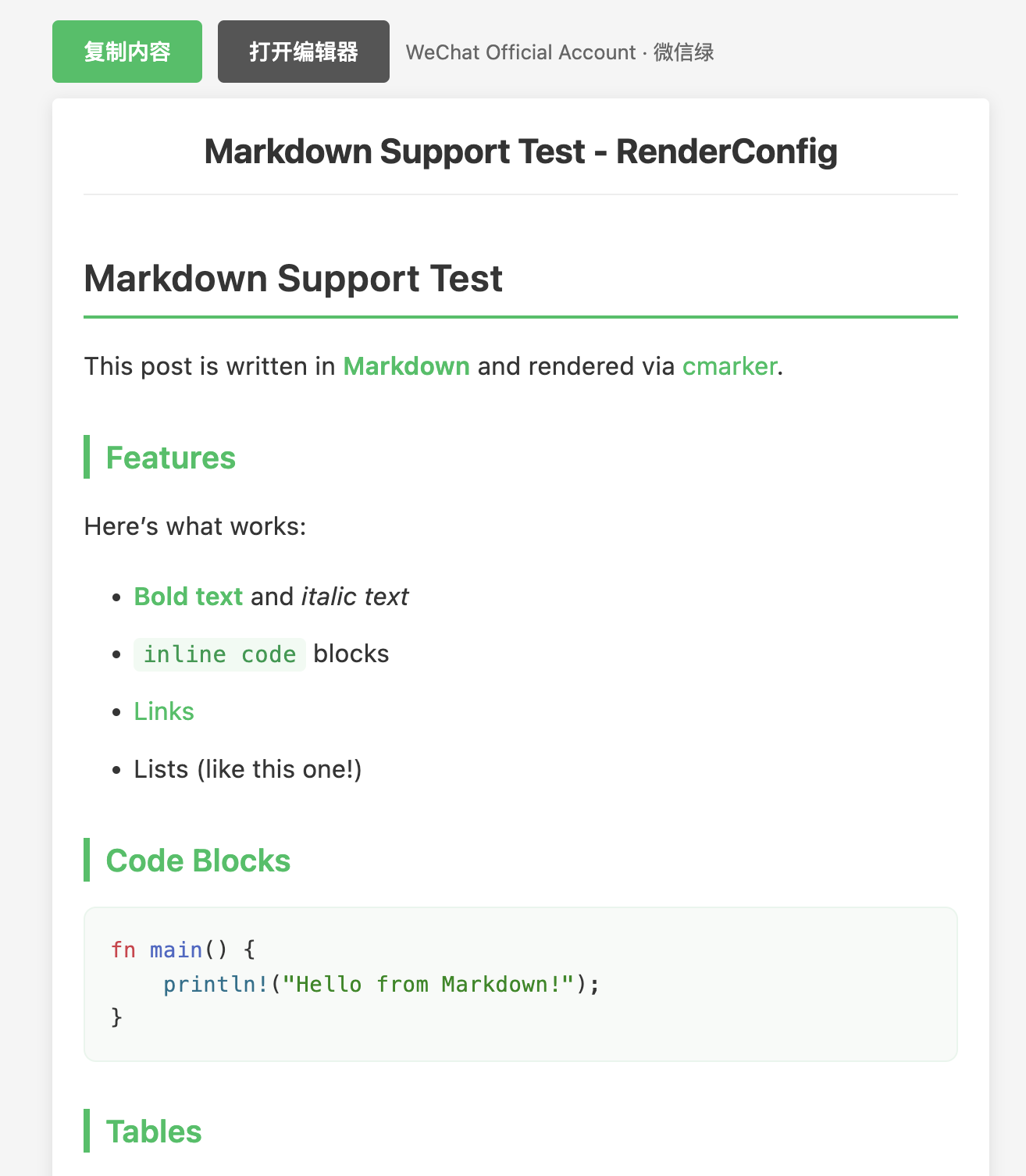This screenshot has height=1176, width=1026.
Task: Click the Links list item hyperlink
Action: coord(164,711)
